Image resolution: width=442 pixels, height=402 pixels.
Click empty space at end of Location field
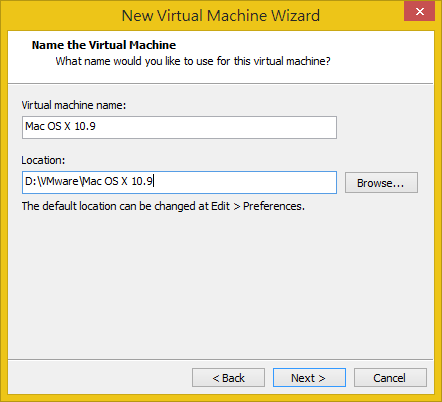[x=245, y=182]
